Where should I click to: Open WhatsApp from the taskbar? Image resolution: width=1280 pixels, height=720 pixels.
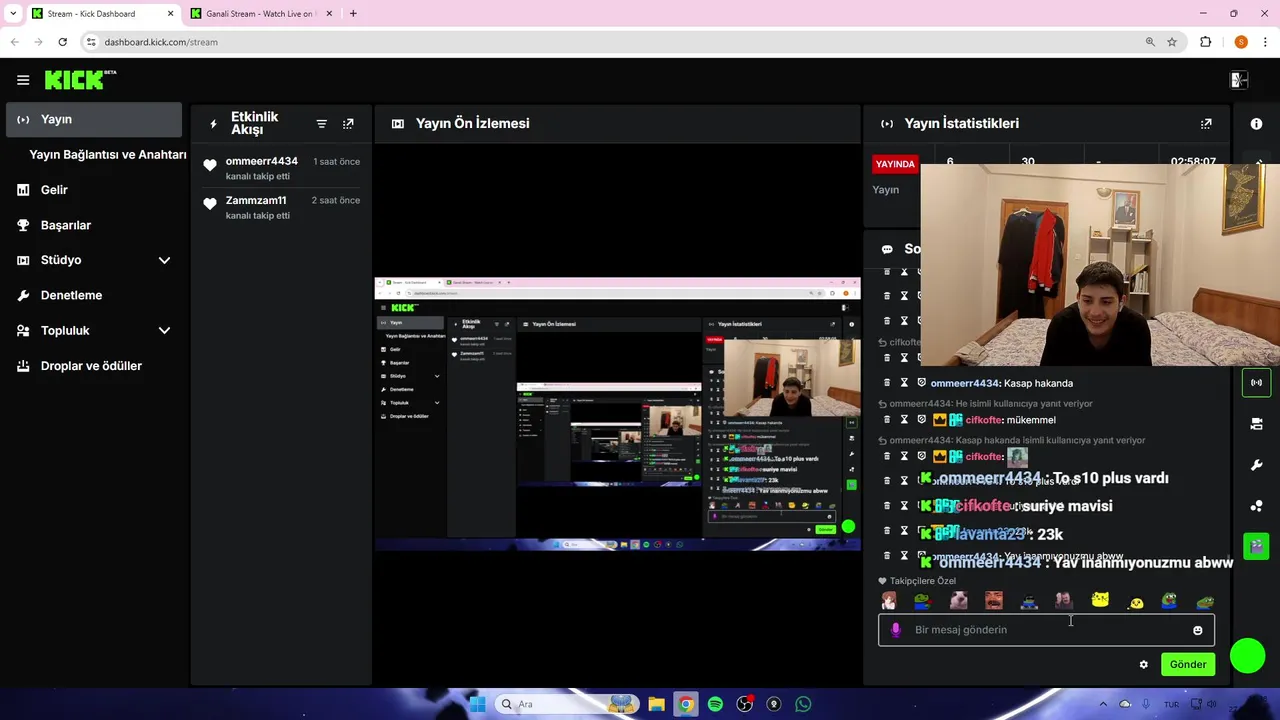coord(803,704)
